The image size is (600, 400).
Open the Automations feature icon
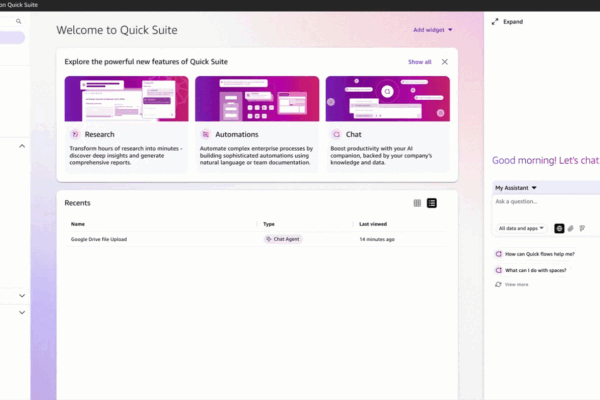tap(205, 134)
